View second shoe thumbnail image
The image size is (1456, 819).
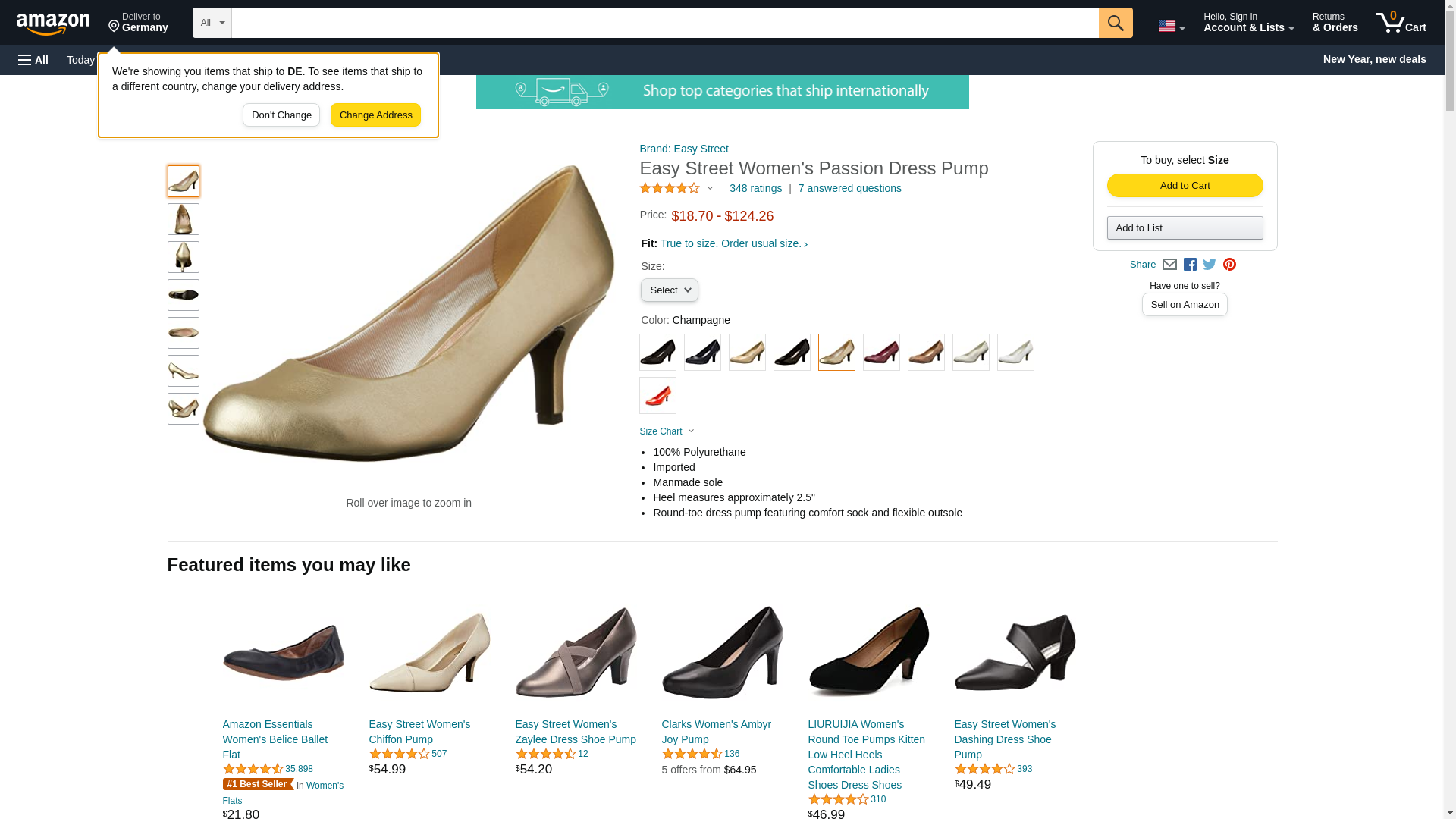[184, 219]
